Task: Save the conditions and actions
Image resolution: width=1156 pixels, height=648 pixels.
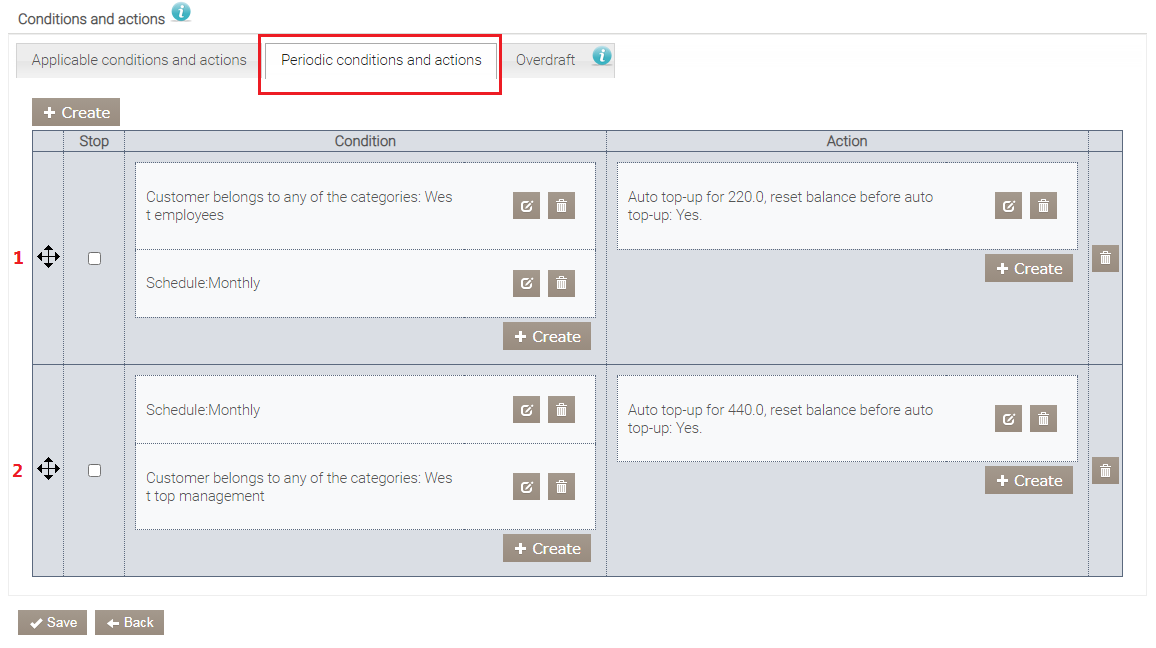Action: (x=53, y=622)
